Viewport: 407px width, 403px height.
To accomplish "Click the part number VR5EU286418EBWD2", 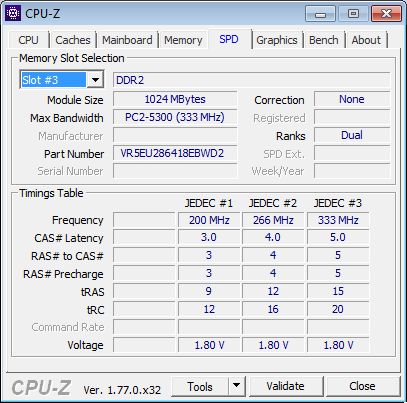I will pos(175,153).
